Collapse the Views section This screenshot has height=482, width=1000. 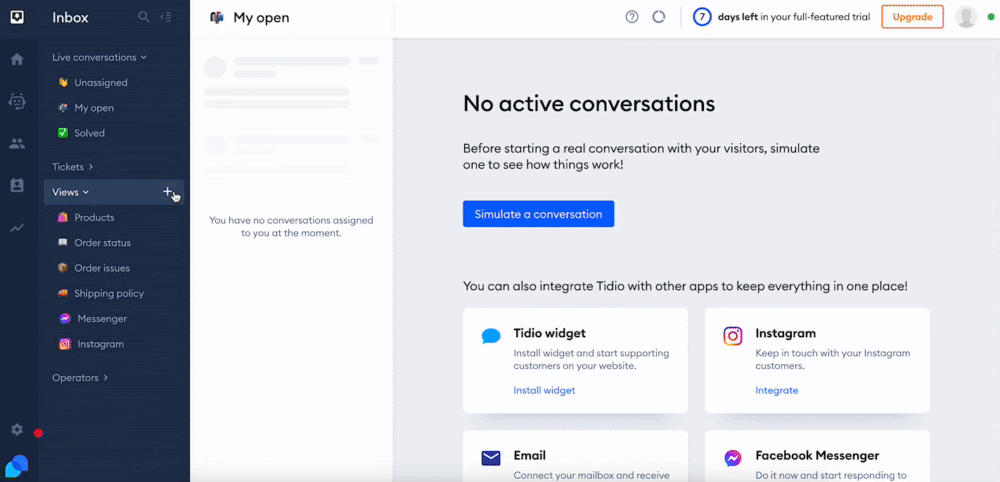[70, 192]
